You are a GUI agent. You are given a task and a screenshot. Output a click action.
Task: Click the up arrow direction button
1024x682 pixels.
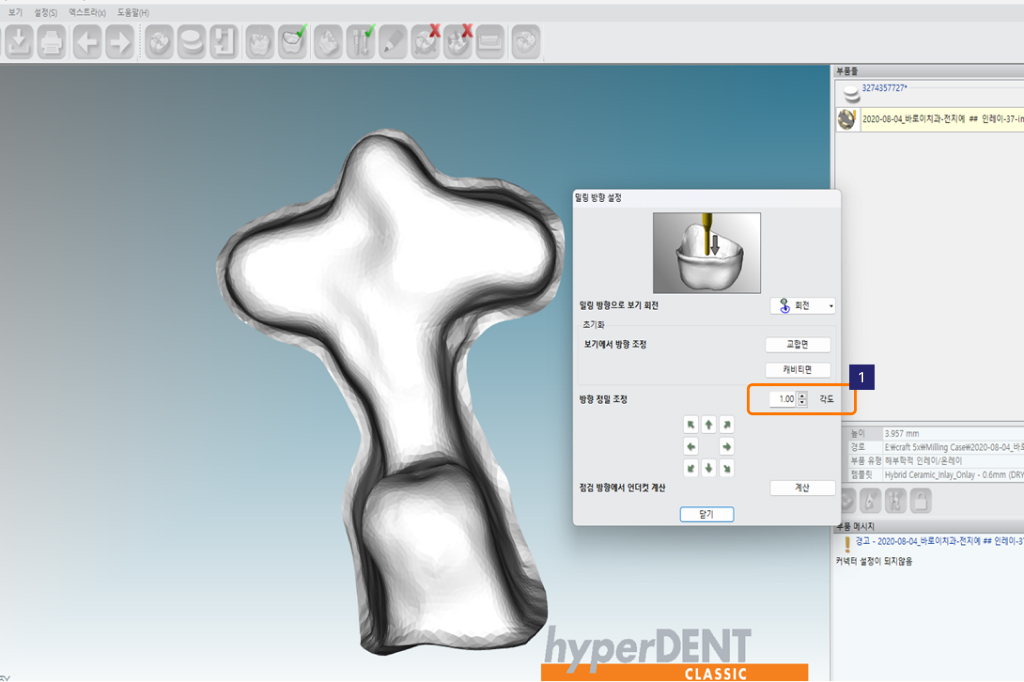(x=708, y=425)
